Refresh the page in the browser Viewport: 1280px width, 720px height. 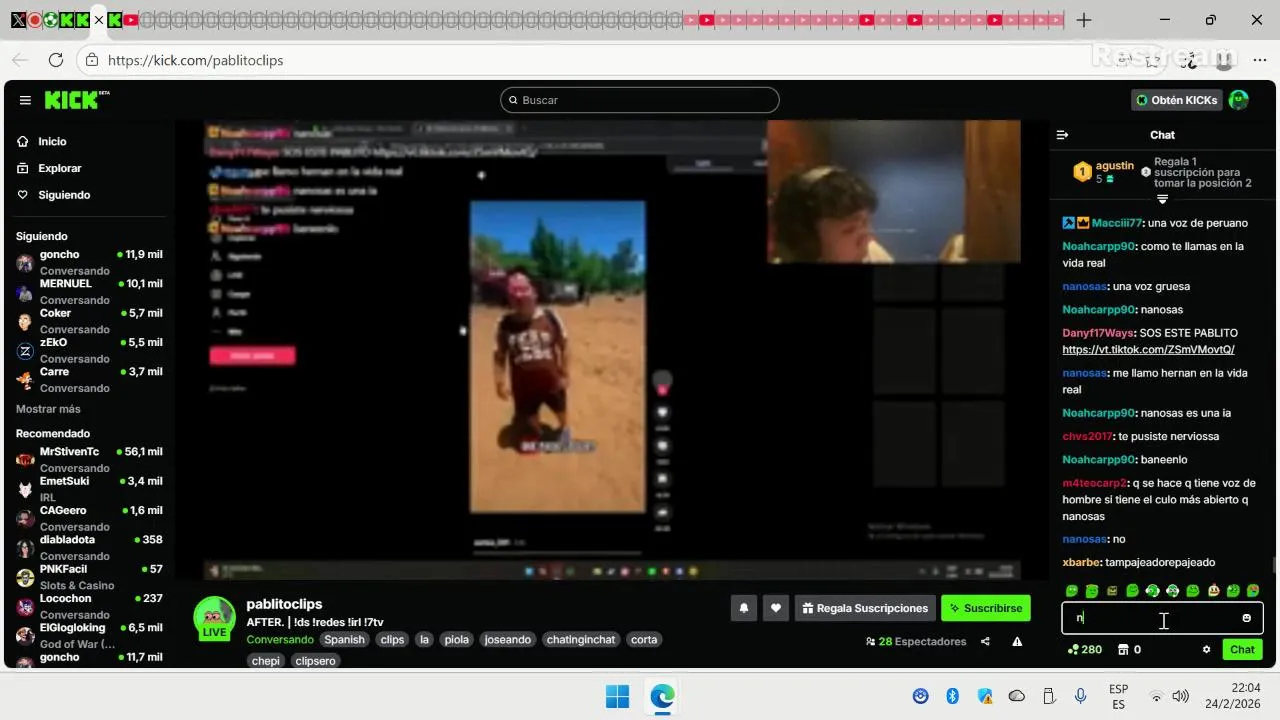56,60
